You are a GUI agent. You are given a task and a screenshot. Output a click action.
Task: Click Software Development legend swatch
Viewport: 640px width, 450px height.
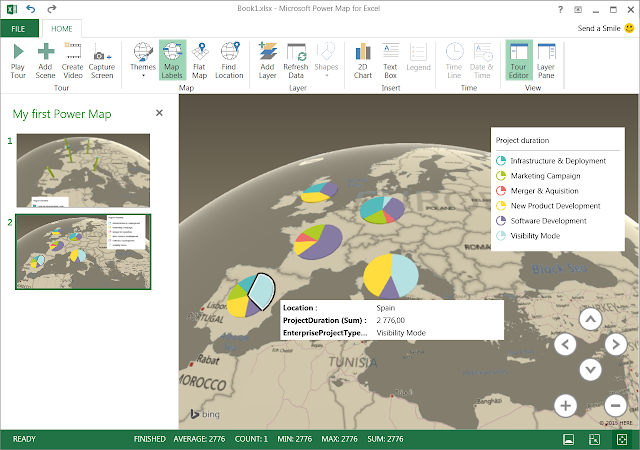click(x=501, y=221)
